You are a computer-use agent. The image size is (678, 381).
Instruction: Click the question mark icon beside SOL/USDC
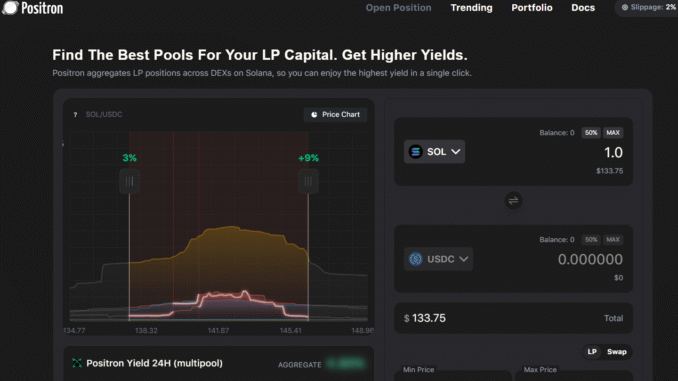pyautogui.click(x=75, y=115)
